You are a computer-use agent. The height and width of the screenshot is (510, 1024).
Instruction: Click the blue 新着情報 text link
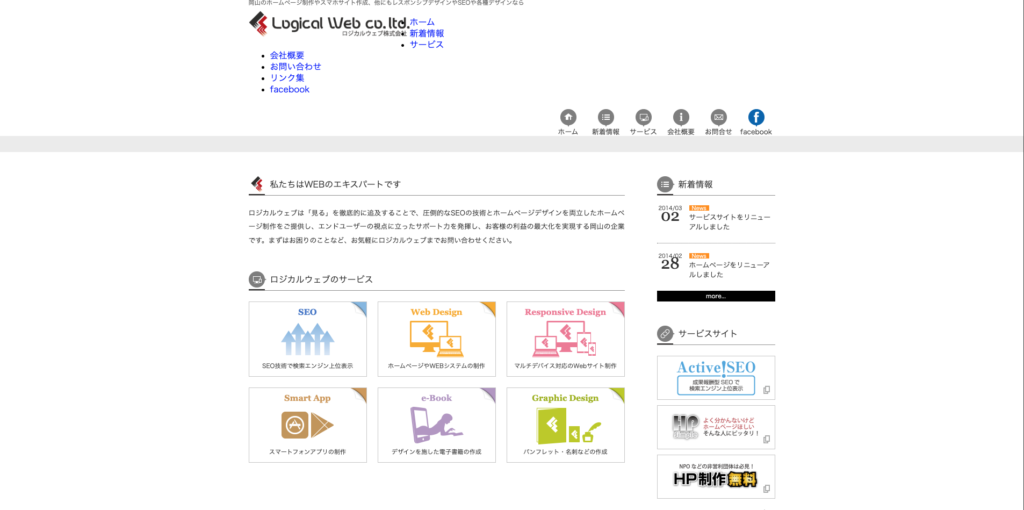tap(426, 33)
